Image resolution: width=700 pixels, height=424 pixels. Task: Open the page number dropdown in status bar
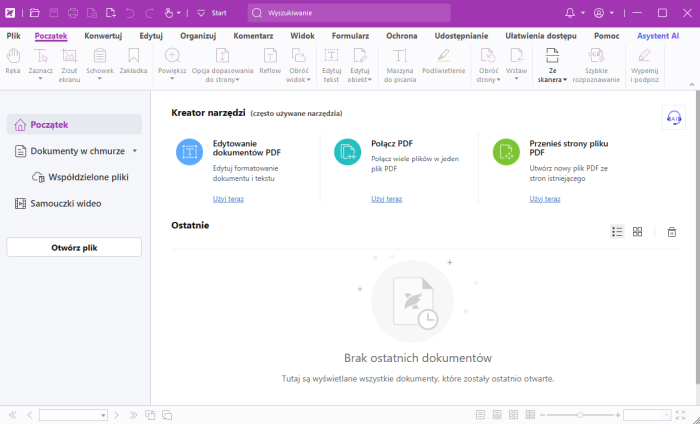point(103,415)
